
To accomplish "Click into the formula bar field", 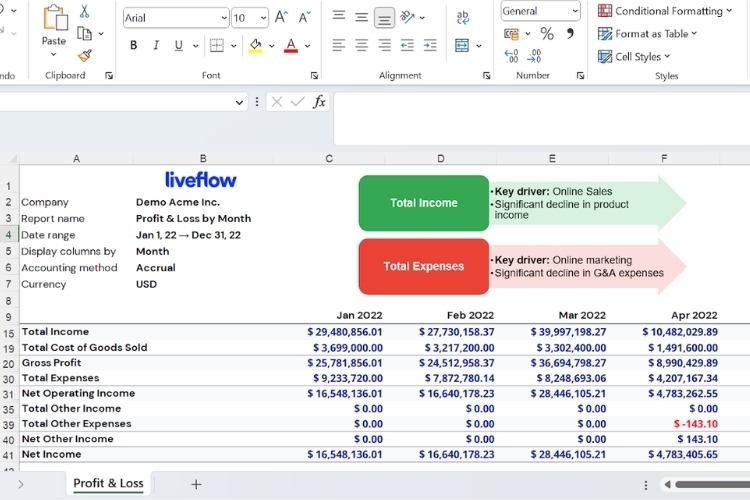I will [x=542, y=119].
